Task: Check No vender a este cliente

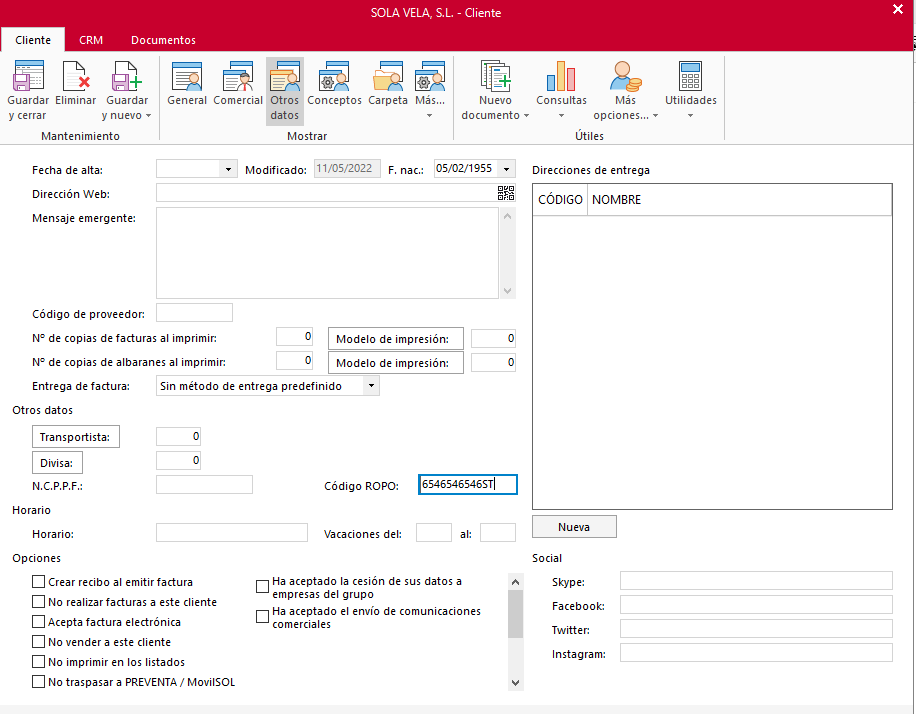Action: pos(39,641)
